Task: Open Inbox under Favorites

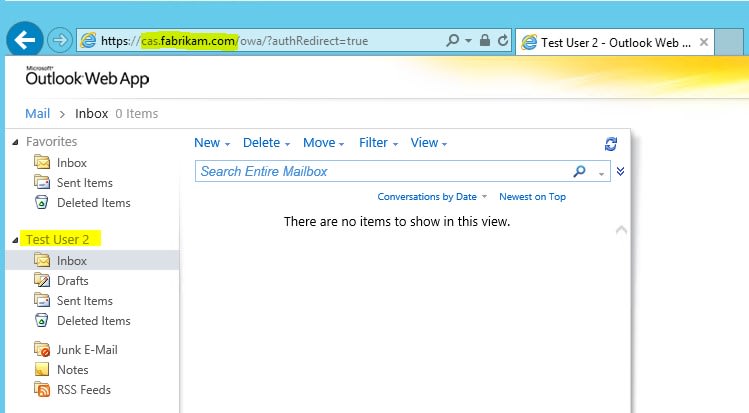Action: point(72,163)
